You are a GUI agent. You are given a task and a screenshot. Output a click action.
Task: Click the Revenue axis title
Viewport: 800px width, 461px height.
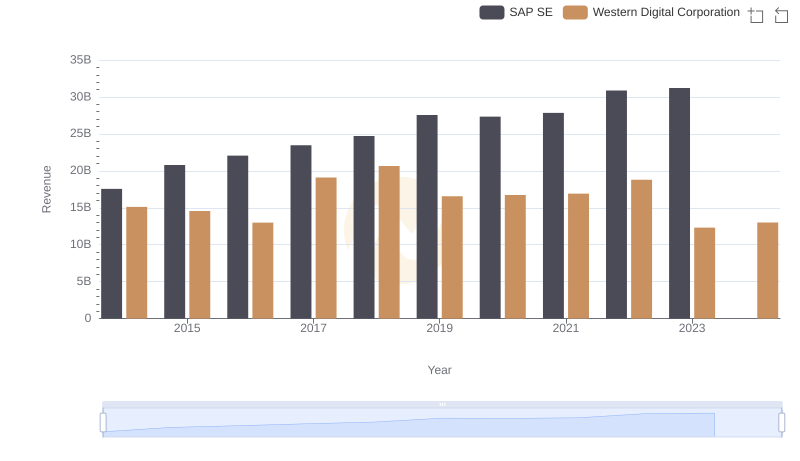coord(46,189)
